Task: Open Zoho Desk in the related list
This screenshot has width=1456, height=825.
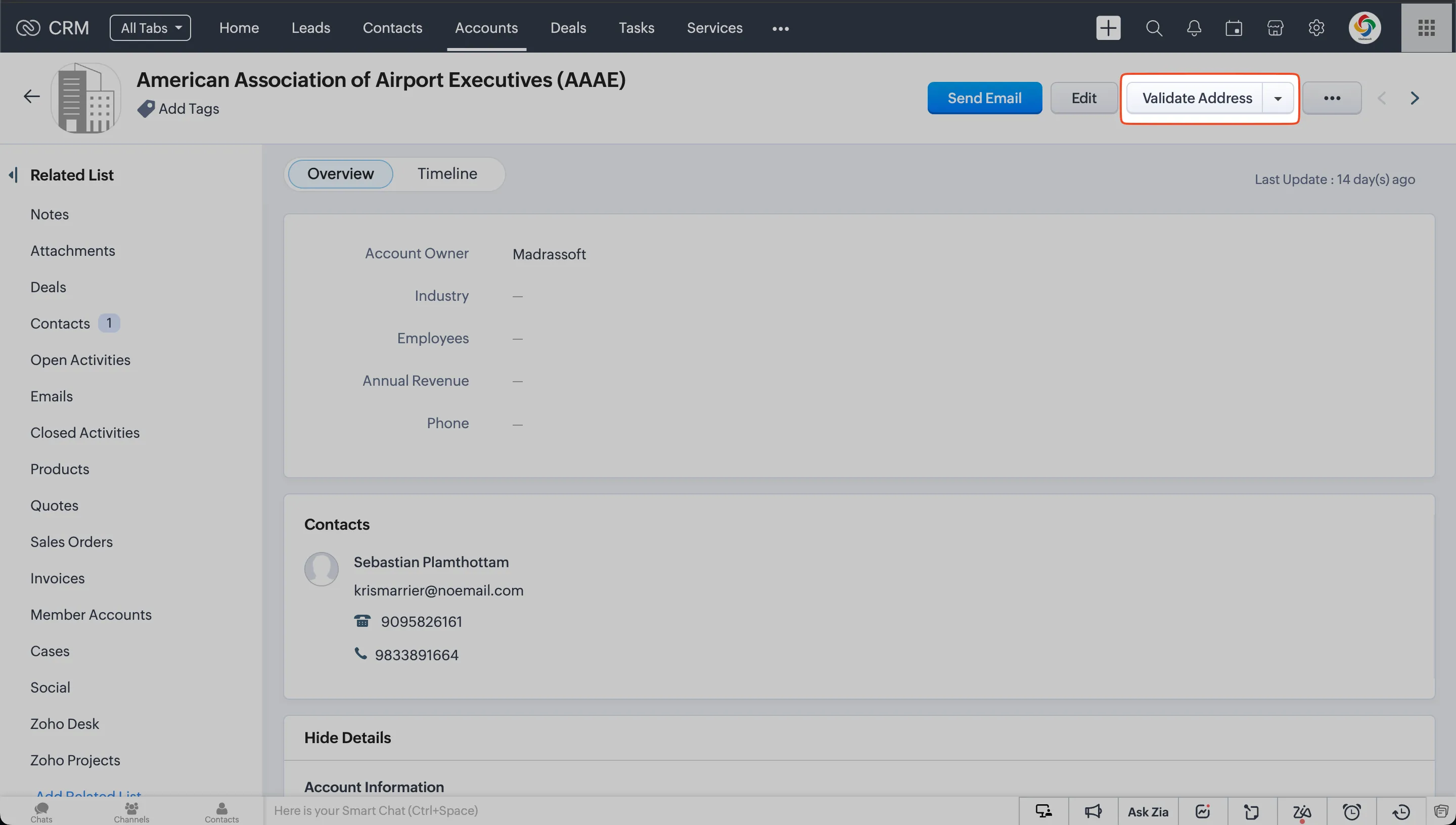Action: click(x=65, y=723)
